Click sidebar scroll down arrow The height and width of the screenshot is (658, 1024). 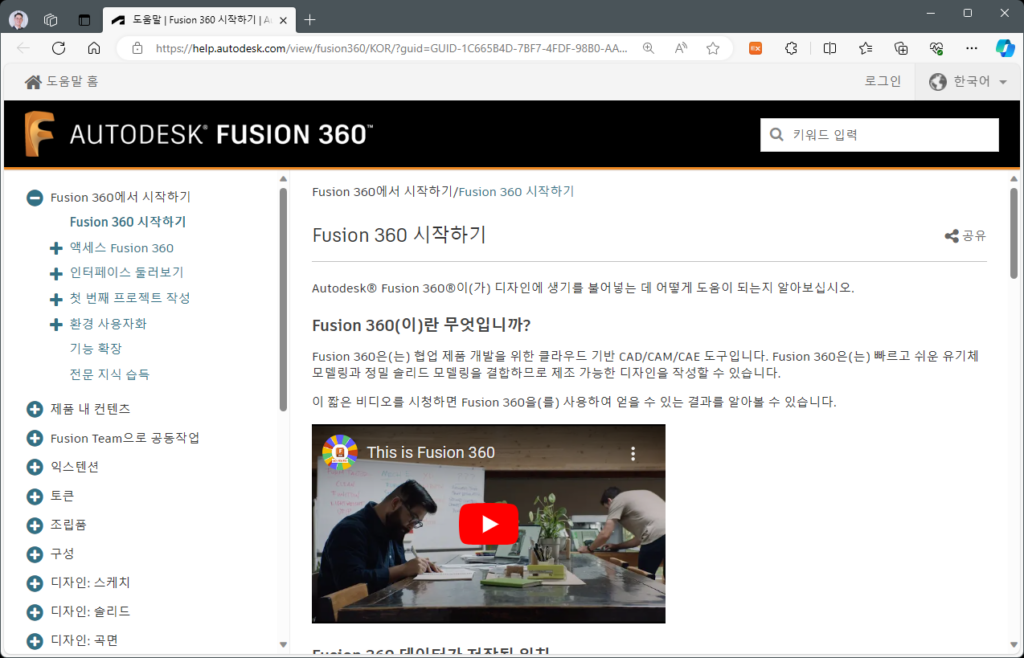[x=283, y=644]
